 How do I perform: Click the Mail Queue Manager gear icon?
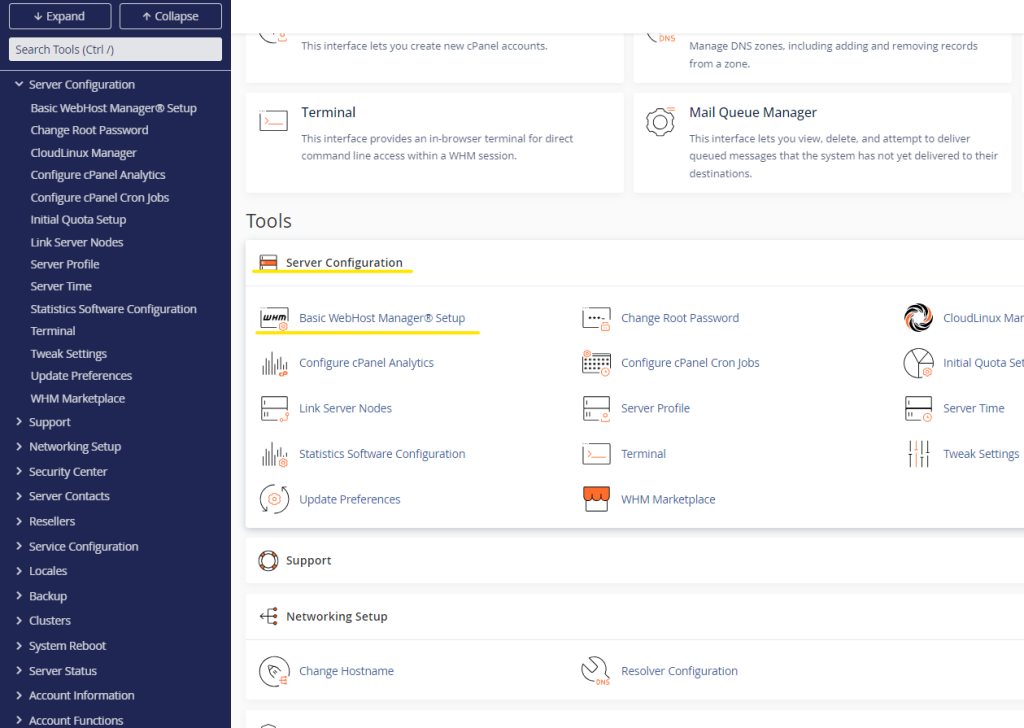(660, 121)
